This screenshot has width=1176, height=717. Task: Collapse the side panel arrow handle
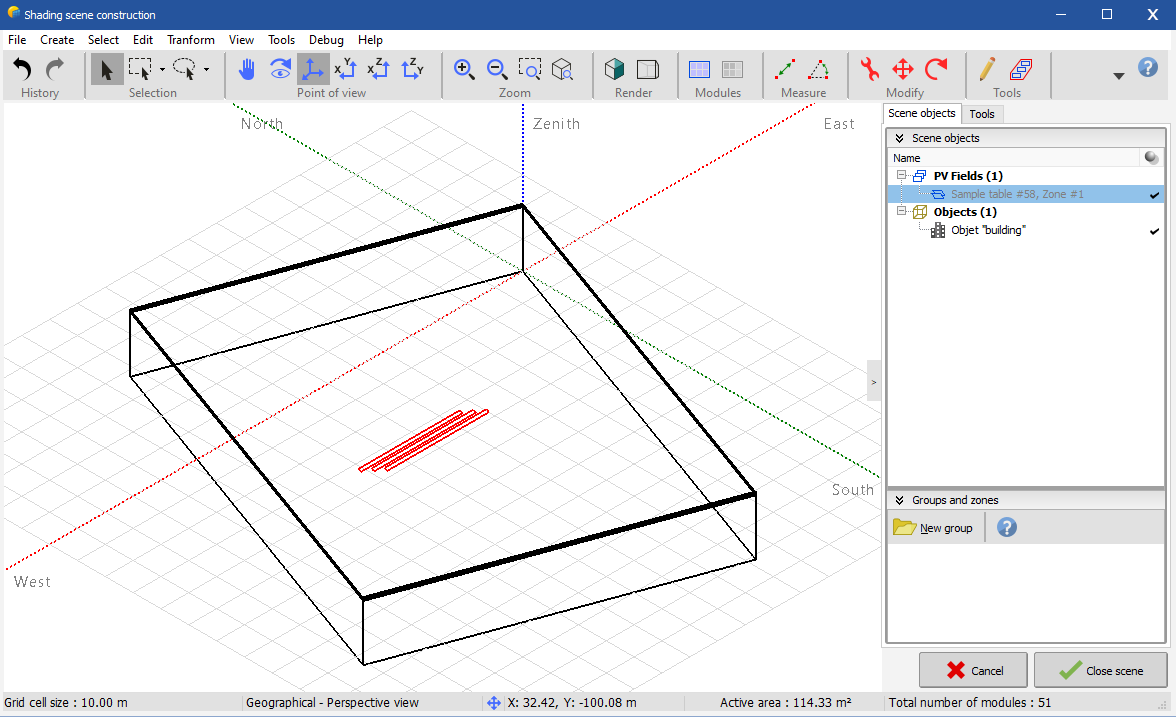(x=874, y=381)
